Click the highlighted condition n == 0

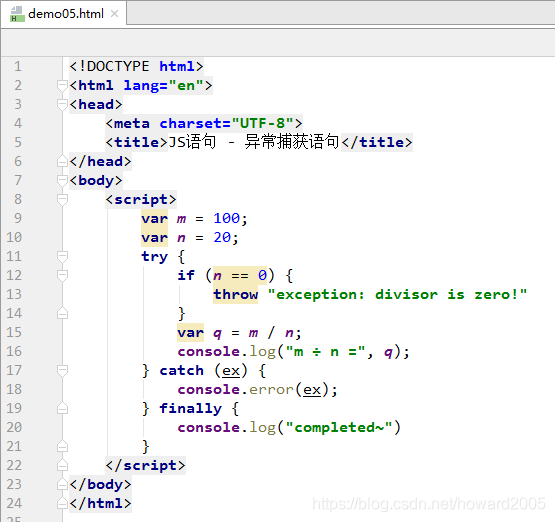pos(240,275)
